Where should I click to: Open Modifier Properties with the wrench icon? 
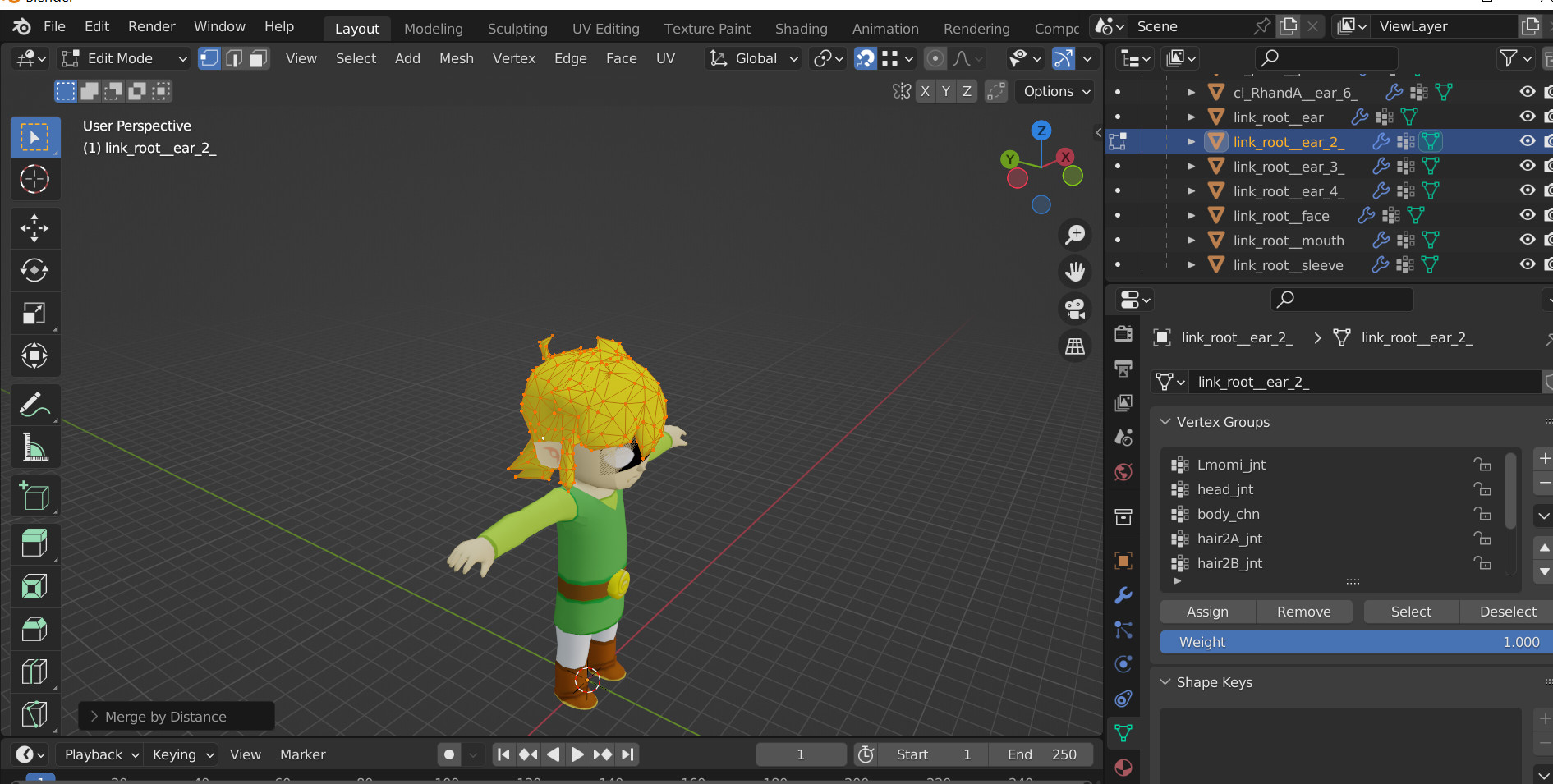click(x=1123, y=595)
